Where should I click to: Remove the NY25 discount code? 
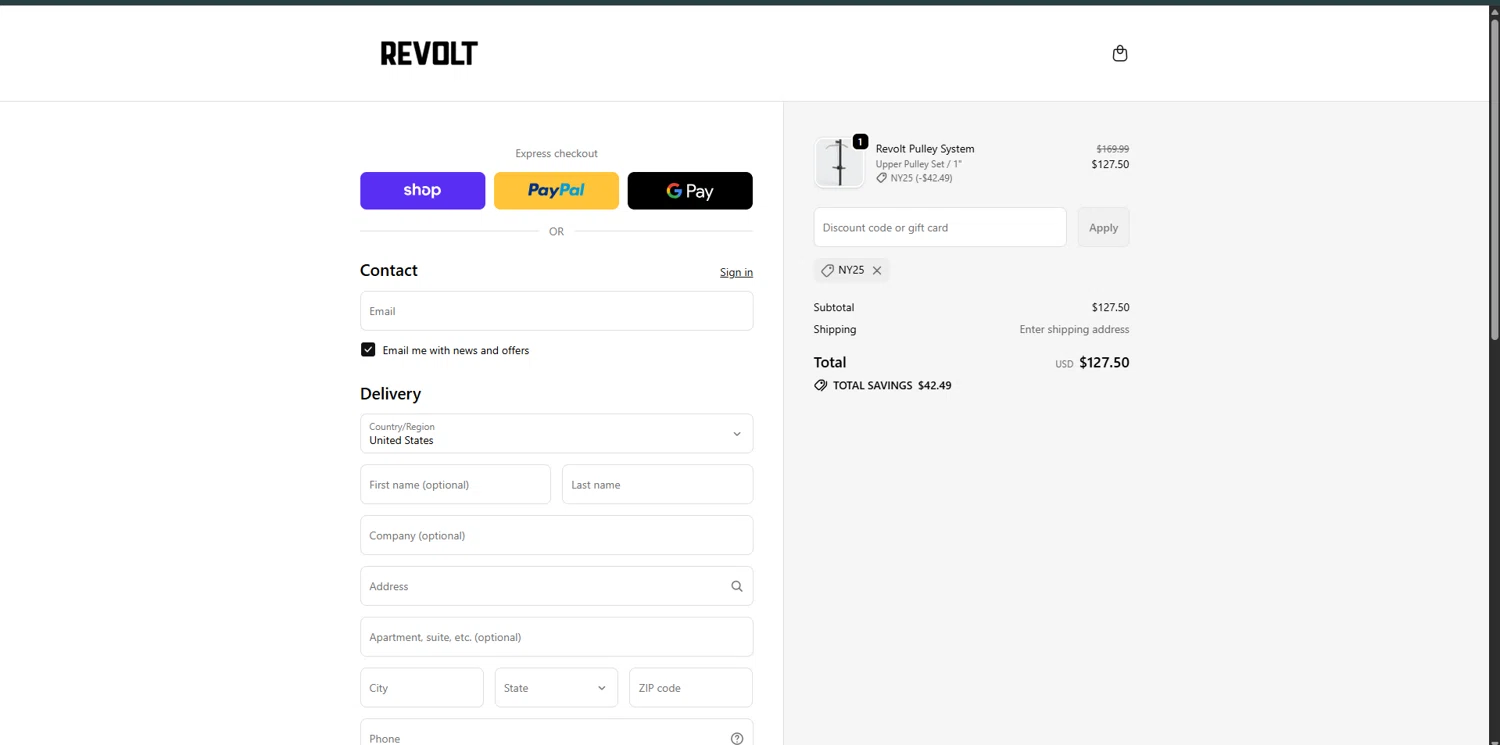[877, 270]
